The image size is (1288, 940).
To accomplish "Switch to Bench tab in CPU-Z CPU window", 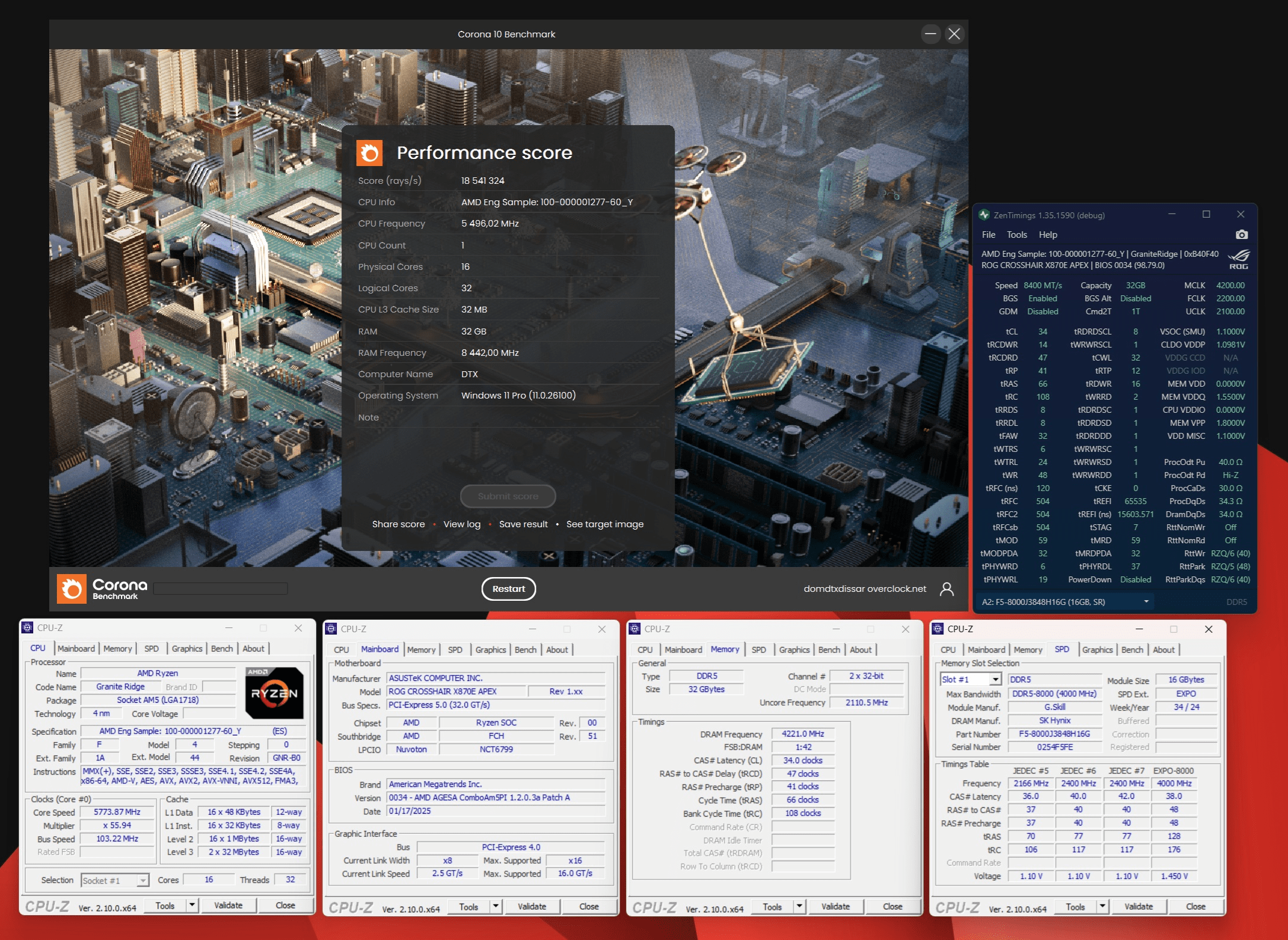I will [222, 649].
